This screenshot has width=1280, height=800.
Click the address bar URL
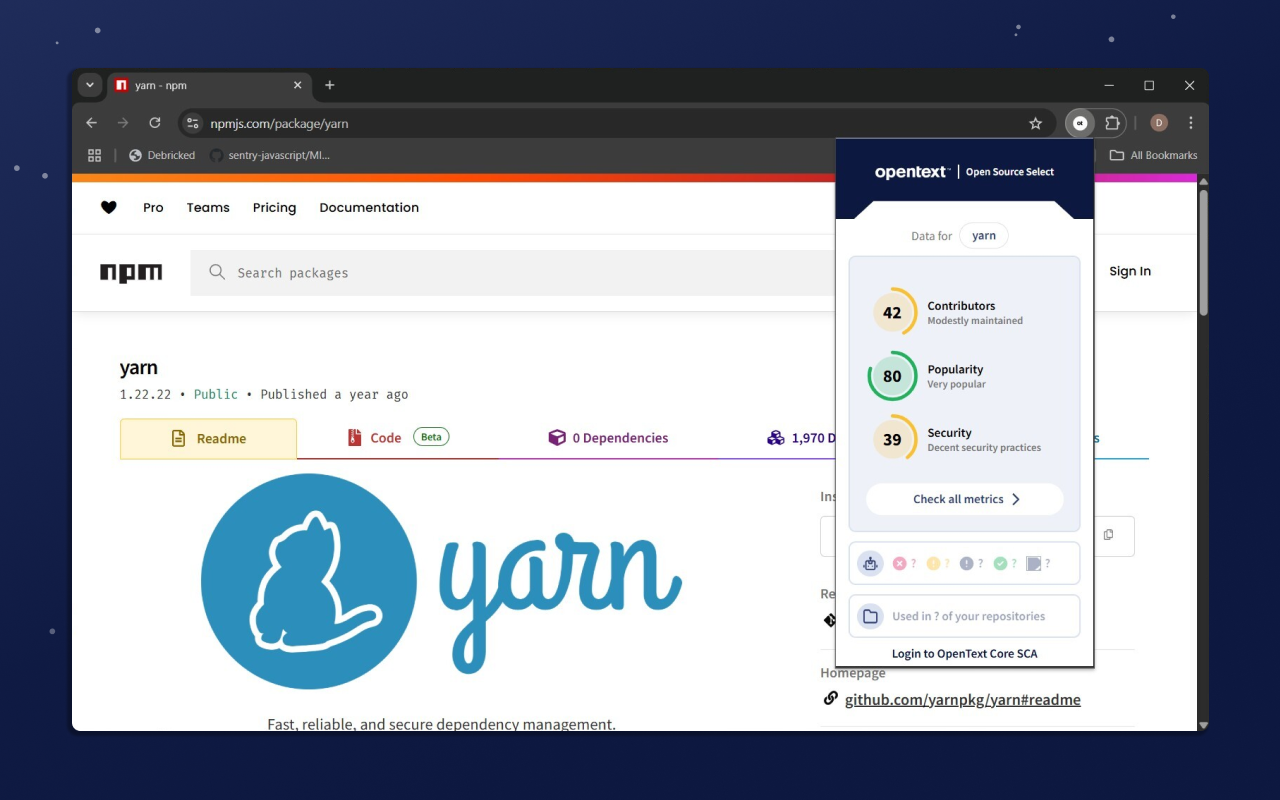click(x=279, y=124)
